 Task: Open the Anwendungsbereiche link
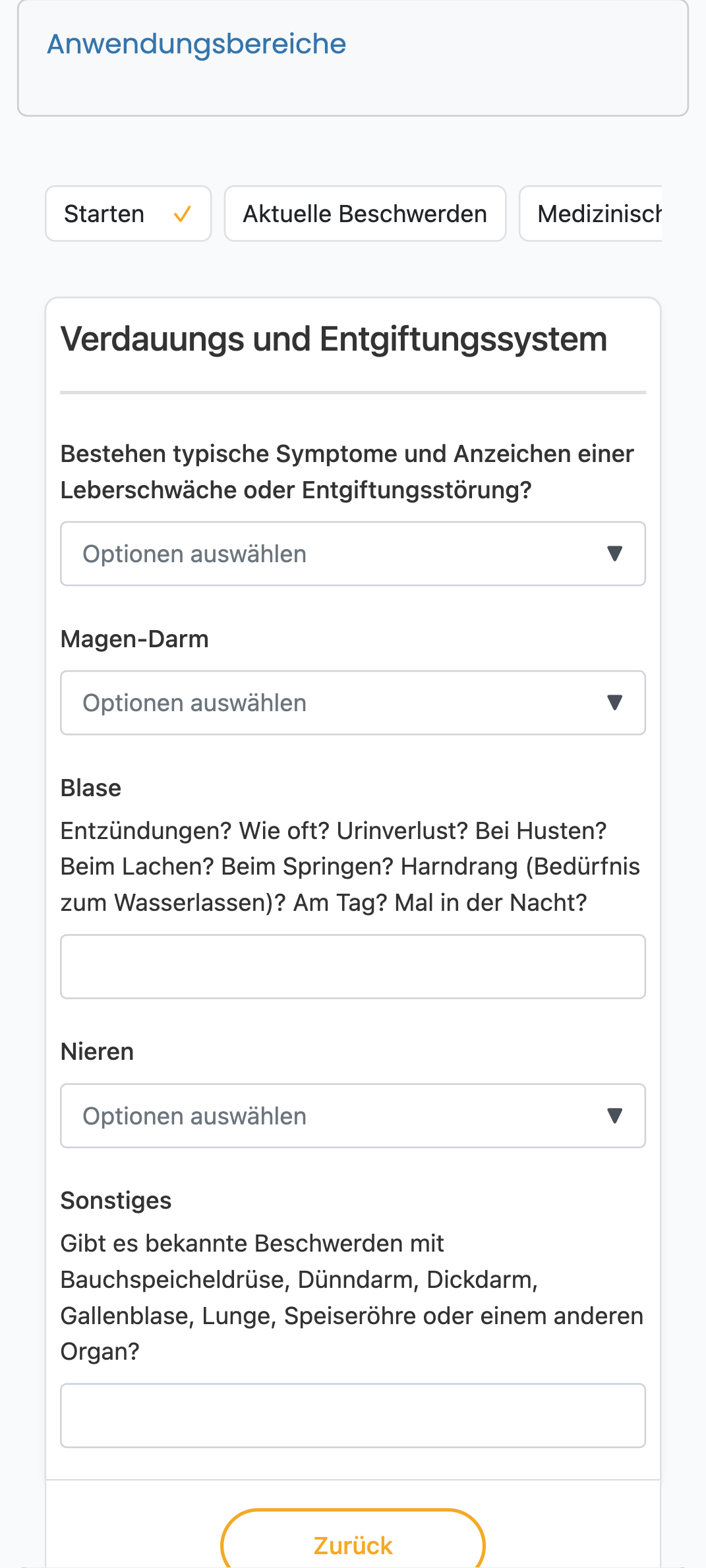pyautogui.click(x=196, y=44)
